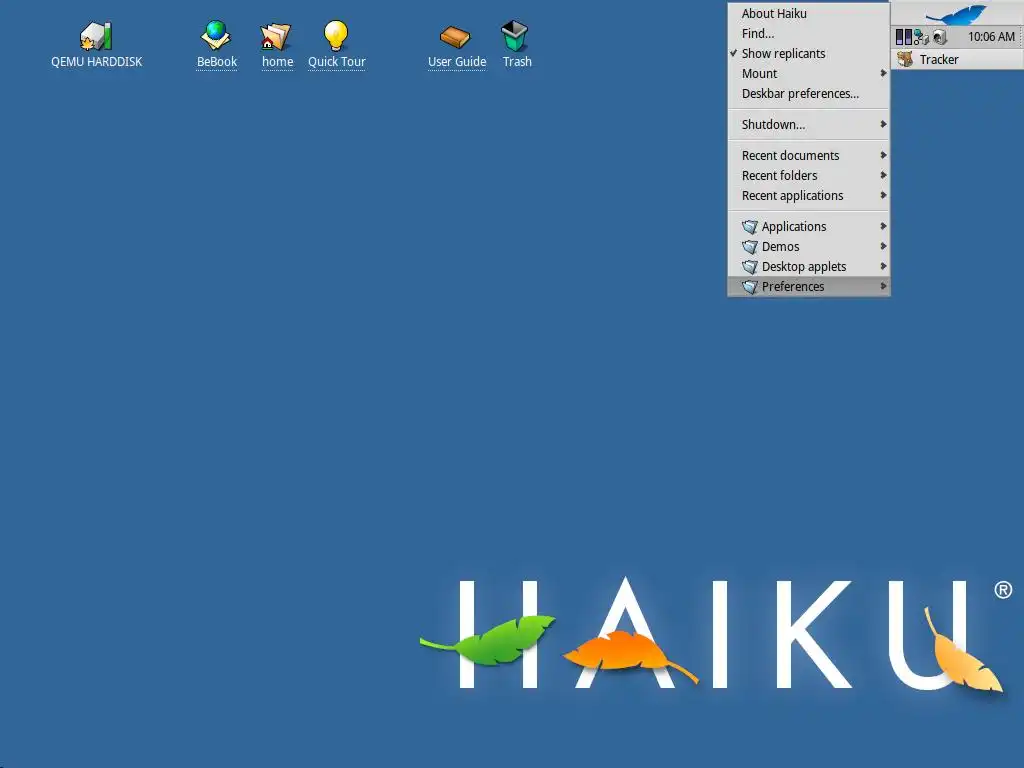The width and height of the screenshot is (1024, 768).
Task: Expand the Desktop applets submenu arrow
Action: 883,266
